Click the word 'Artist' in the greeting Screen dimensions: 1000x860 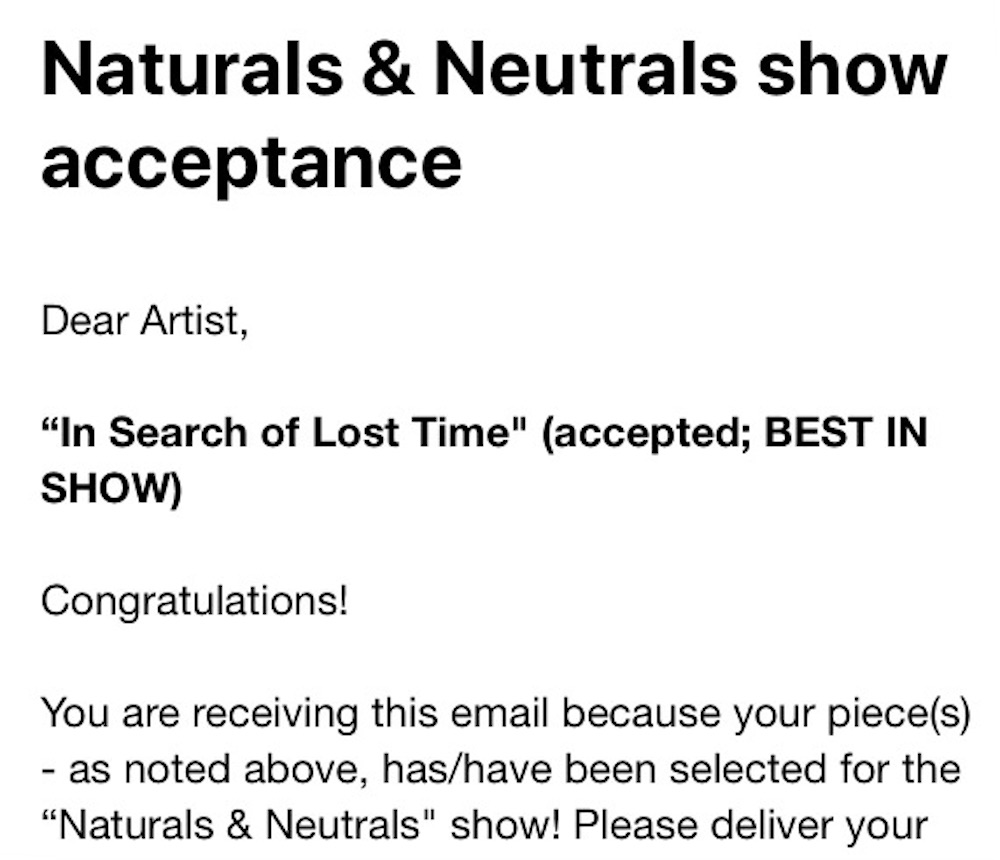click(191, 323)
